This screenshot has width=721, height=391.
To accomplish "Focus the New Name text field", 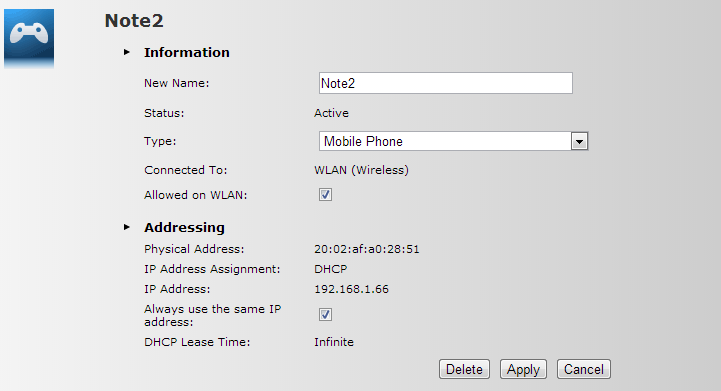I will 446,83.
